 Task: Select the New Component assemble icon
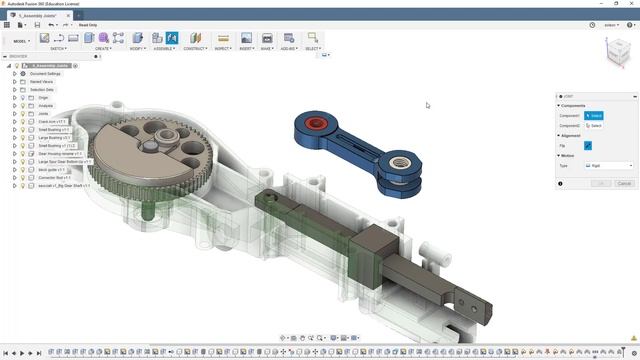157,38
